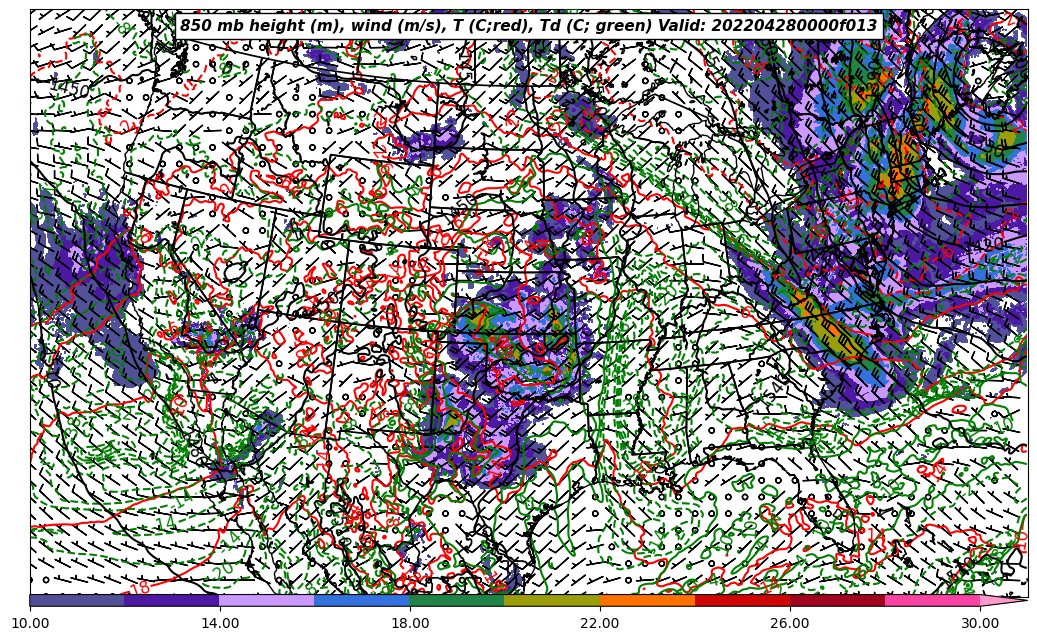Click the dark slate 10–12 colorbar segment
Viewport: 1037px width, 640px height.
(x=77, y=600)
